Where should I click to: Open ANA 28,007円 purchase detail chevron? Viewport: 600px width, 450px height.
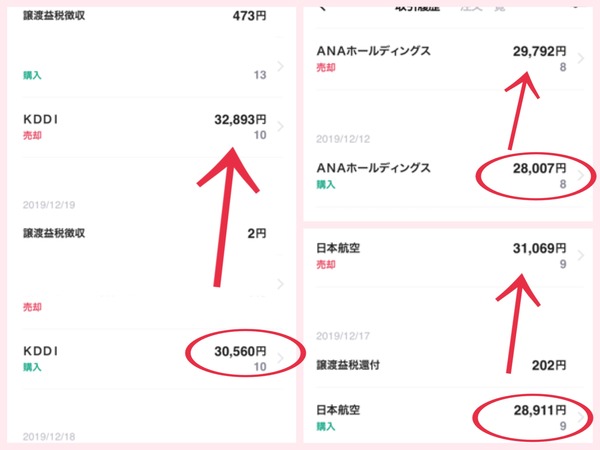tap(581, 176)
